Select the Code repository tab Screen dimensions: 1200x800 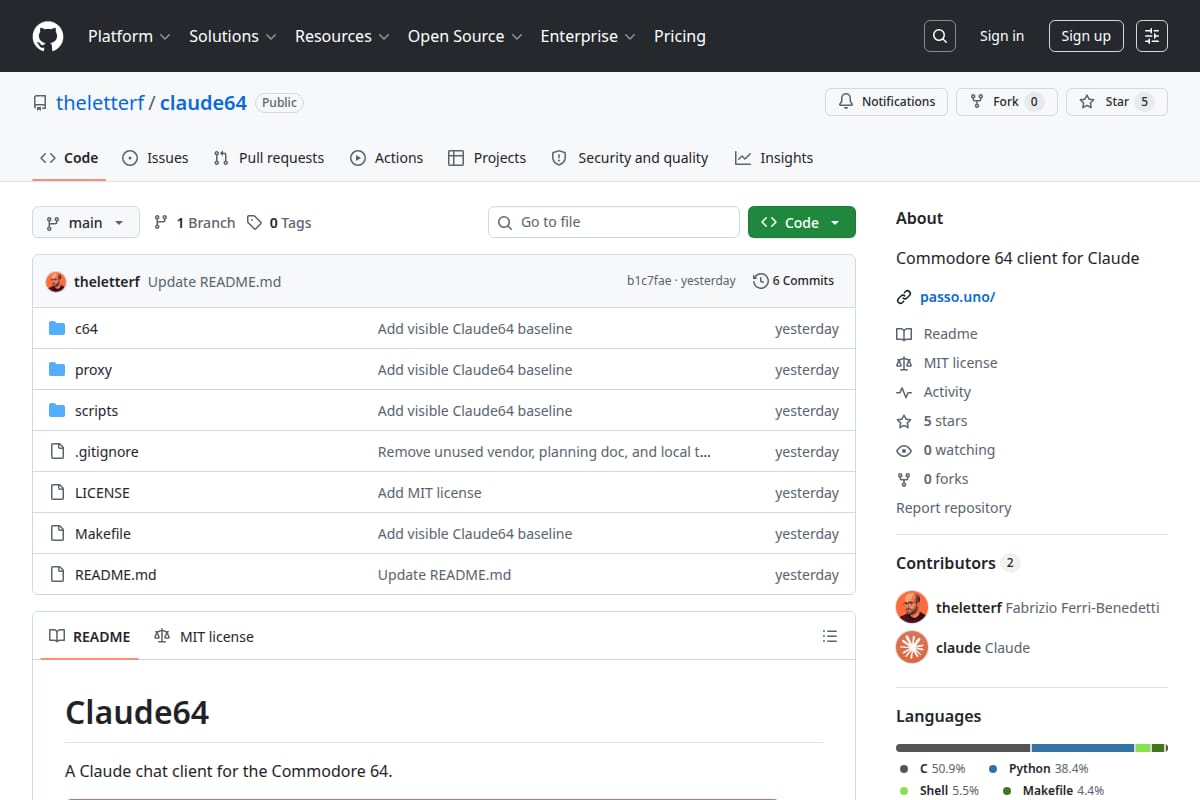coord(69,158)
